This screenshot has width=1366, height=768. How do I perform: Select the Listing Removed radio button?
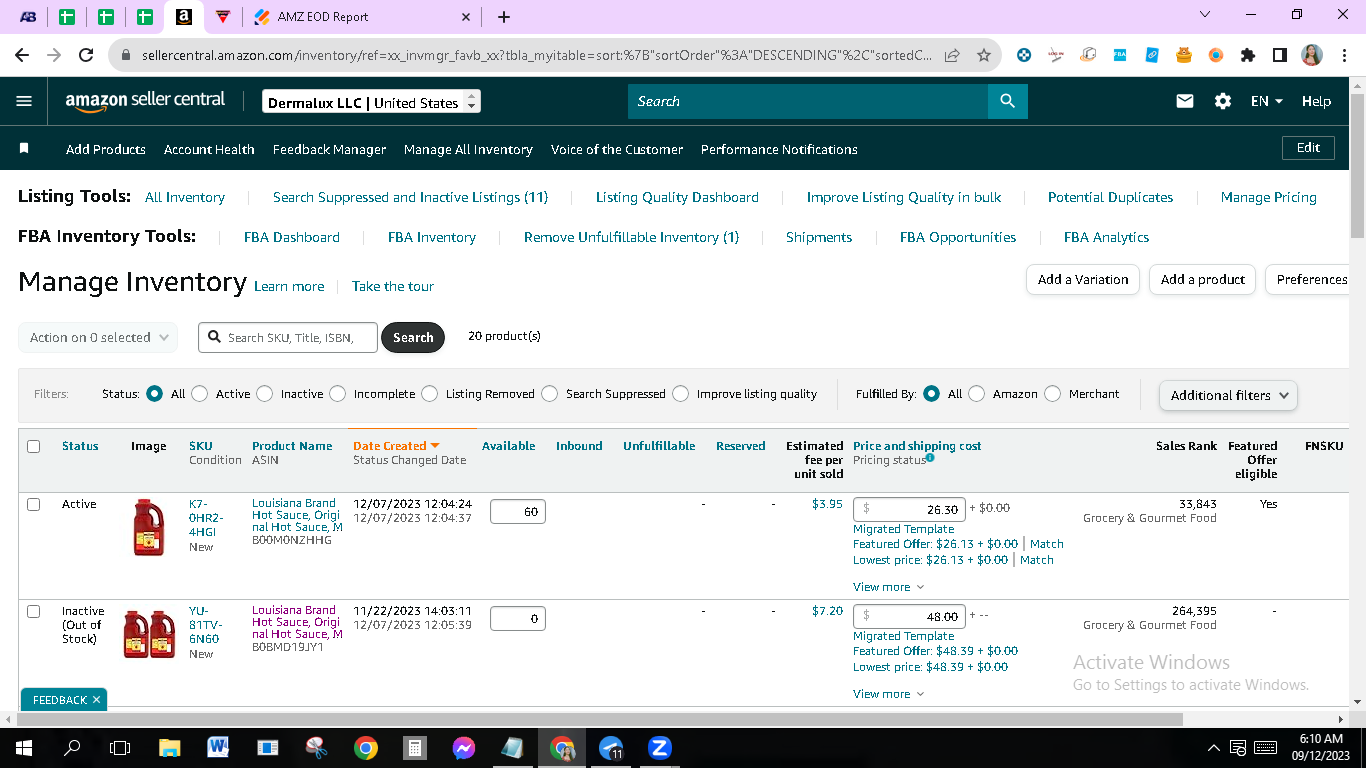(x=430, y=394)
